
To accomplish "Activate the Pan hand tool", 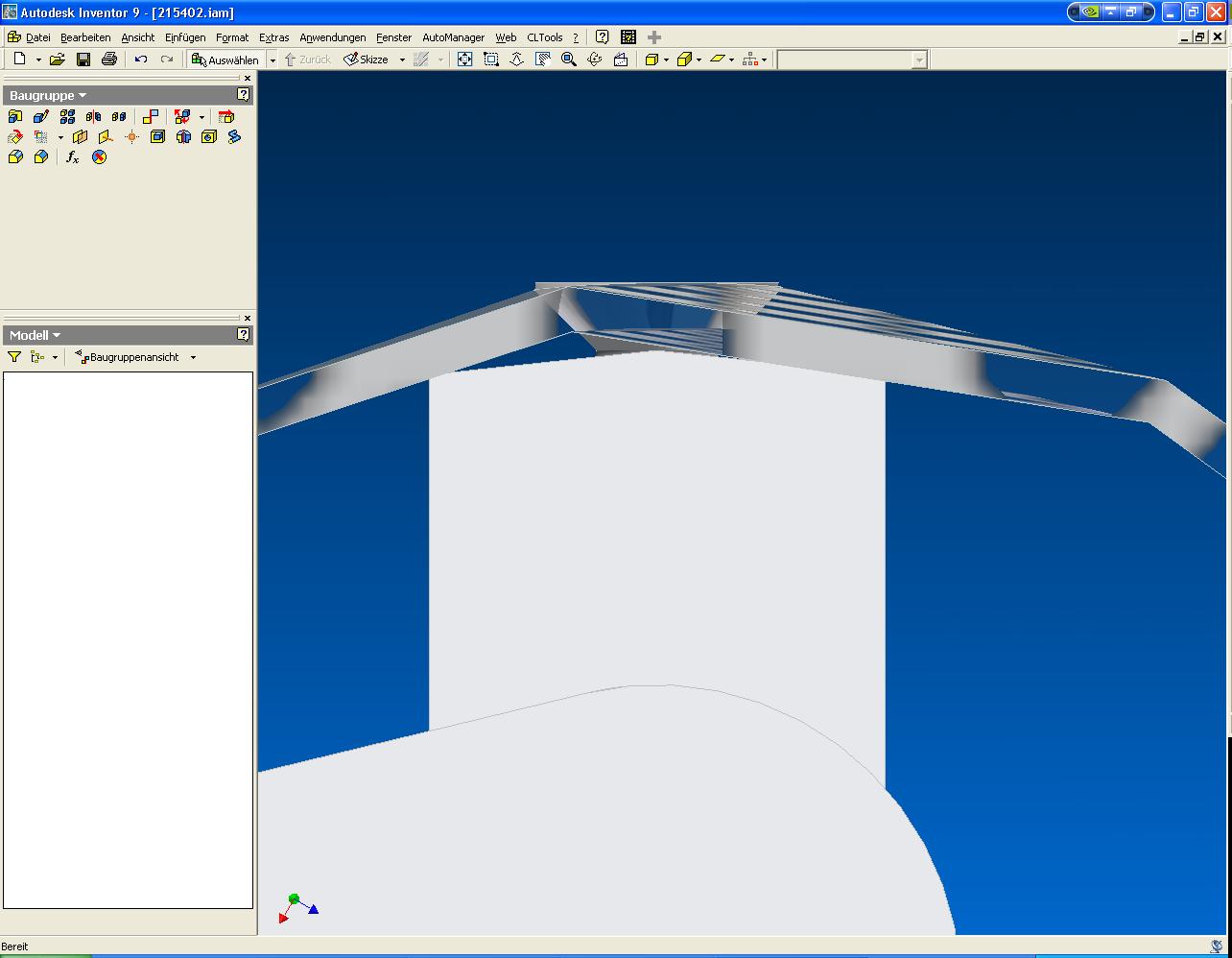I will (x=542, y=60).
